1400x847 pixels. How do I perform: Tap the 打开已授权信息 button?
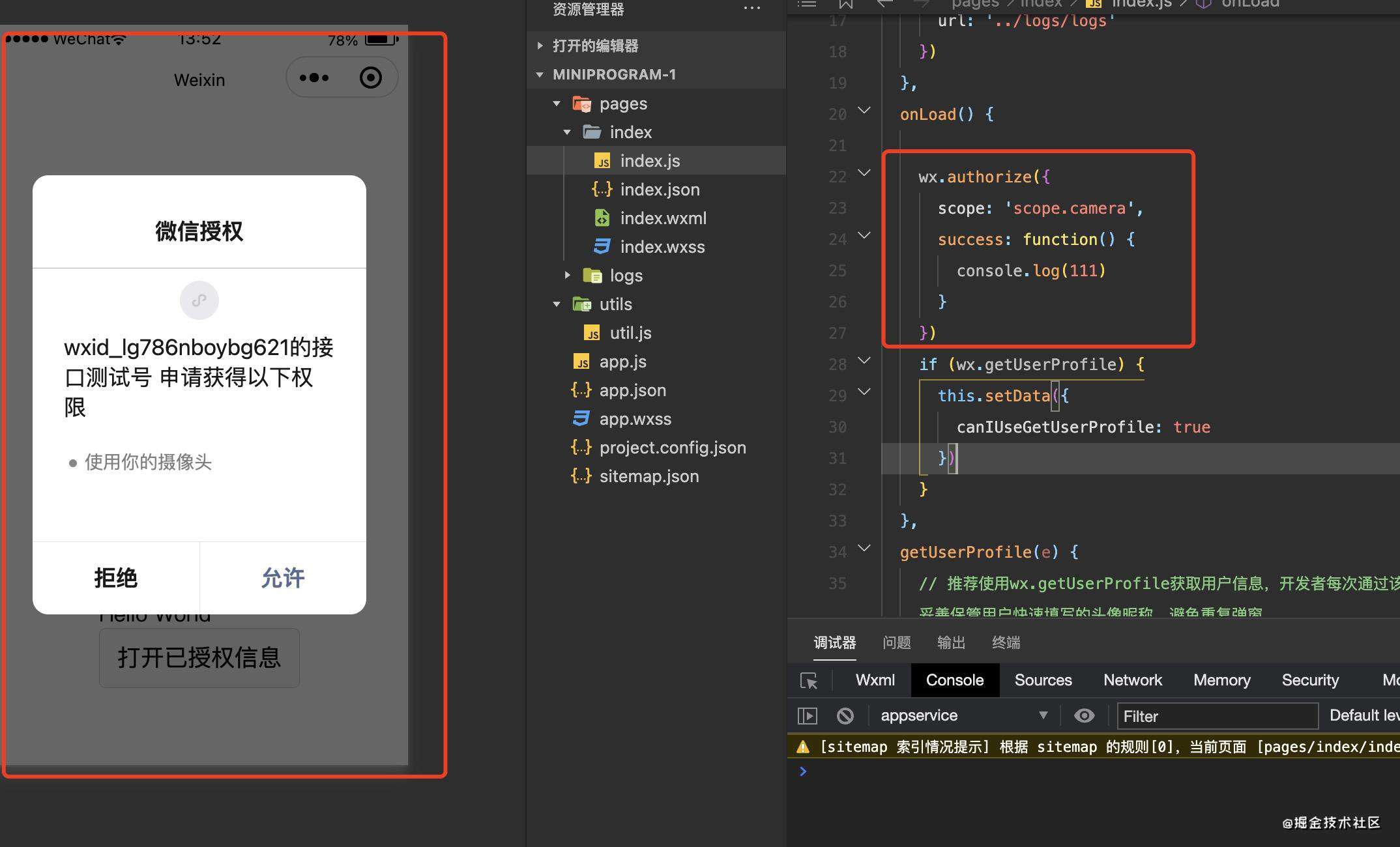199,657
